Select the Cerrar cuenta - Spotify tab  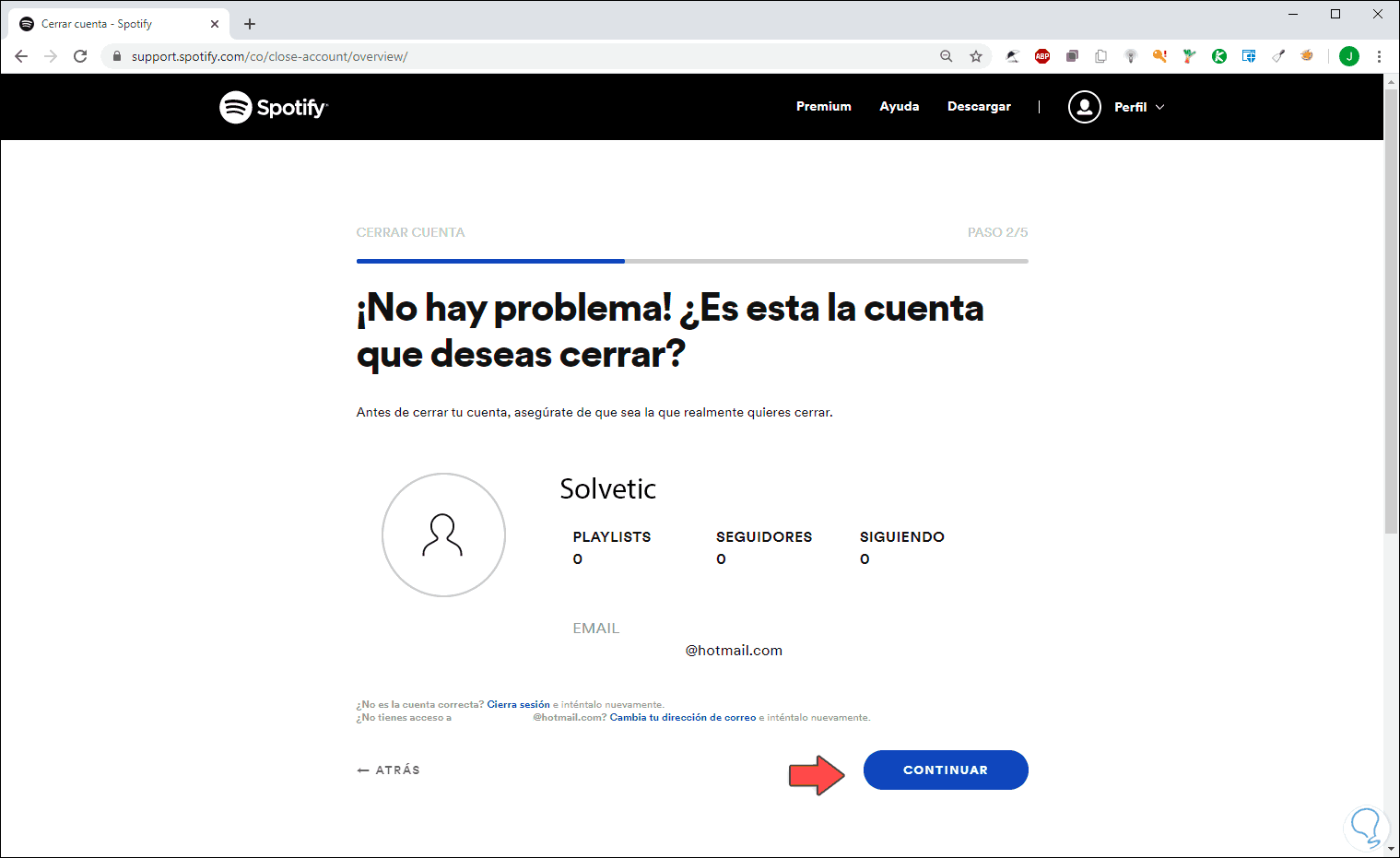pyautogui.click(x=118, y=24)
